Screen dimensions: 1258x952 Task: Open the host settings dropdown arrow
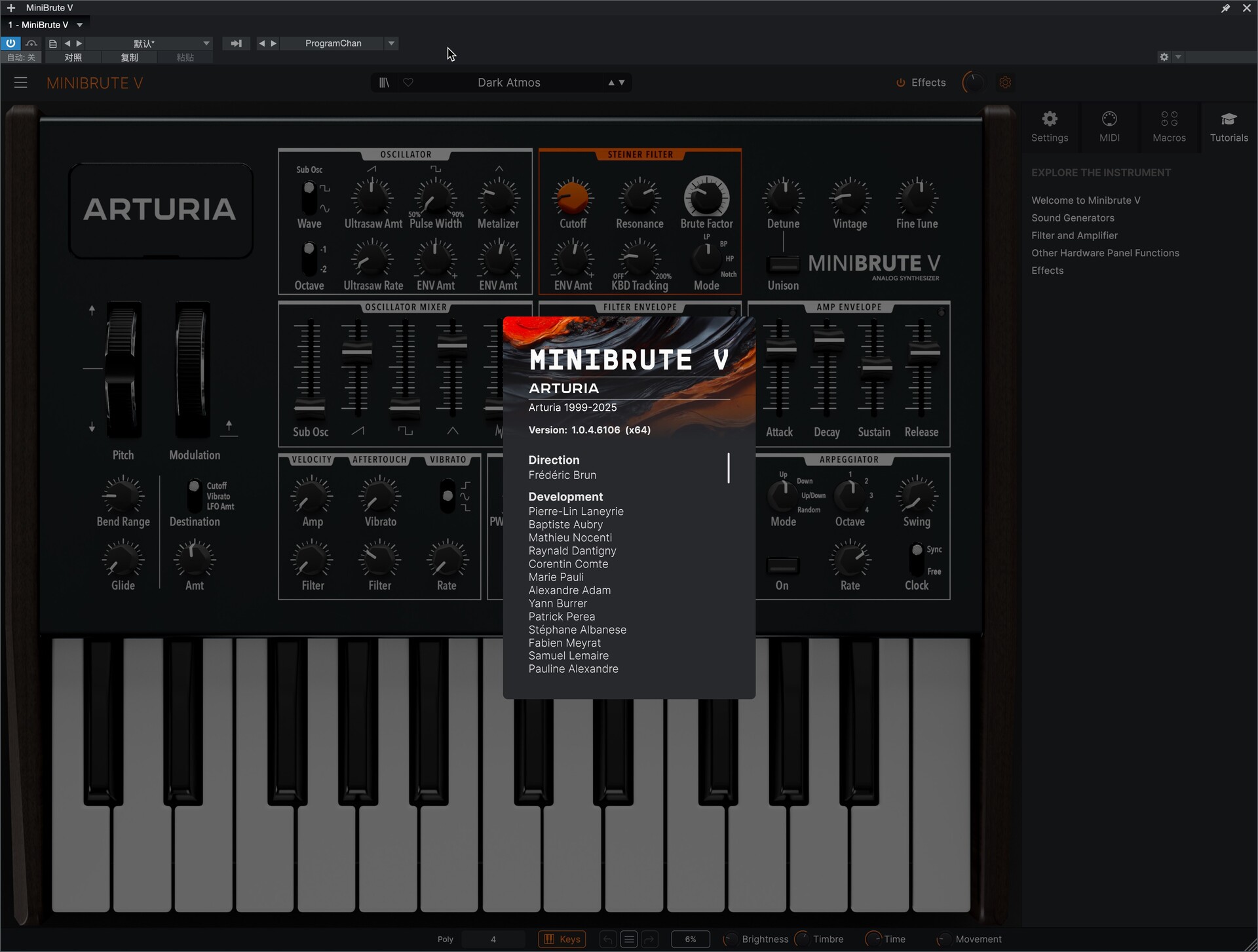1178,57
